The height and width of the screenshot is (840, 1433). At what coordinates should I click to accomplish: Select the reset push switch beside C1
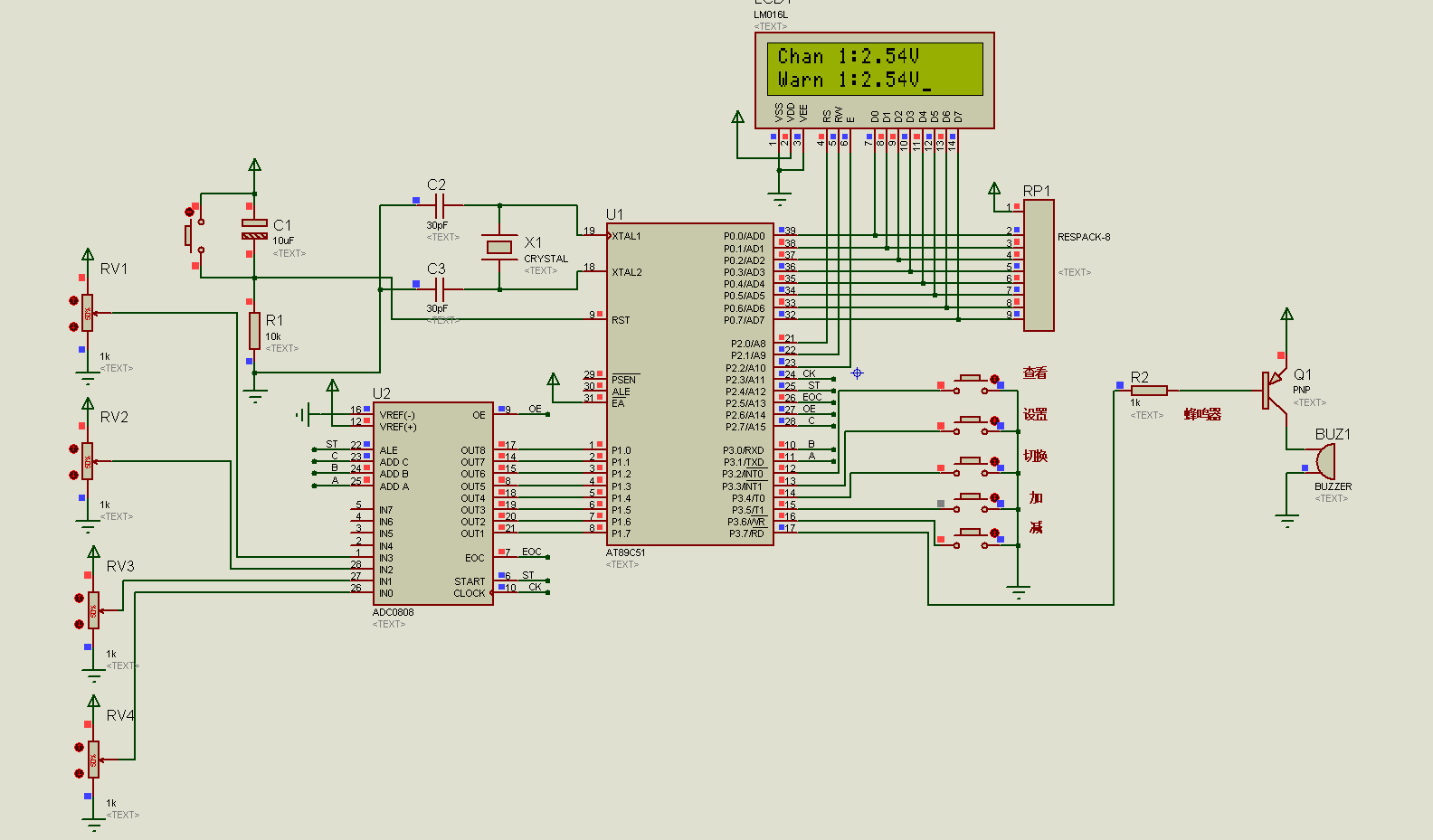point(195,235)
